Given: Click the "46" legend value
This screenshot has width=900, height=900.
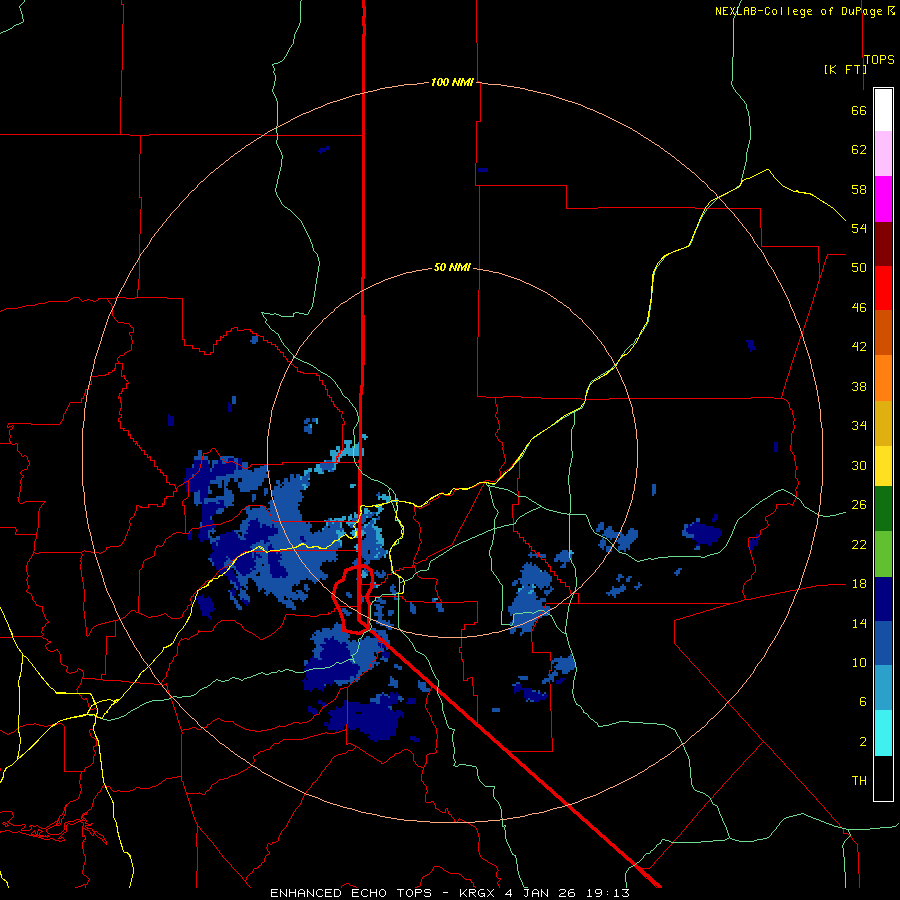Looking at the screenshot, I should 859,308.
